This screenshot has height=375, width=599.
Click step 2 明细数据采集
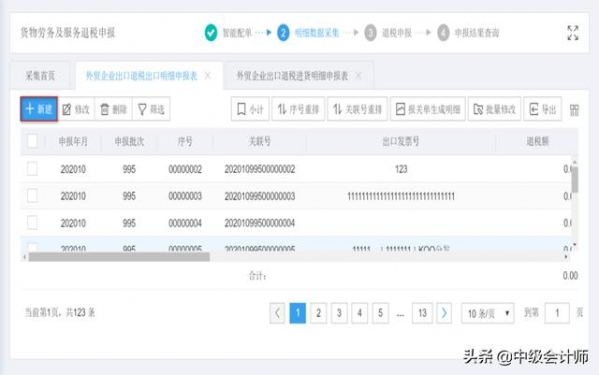[308, 33]
